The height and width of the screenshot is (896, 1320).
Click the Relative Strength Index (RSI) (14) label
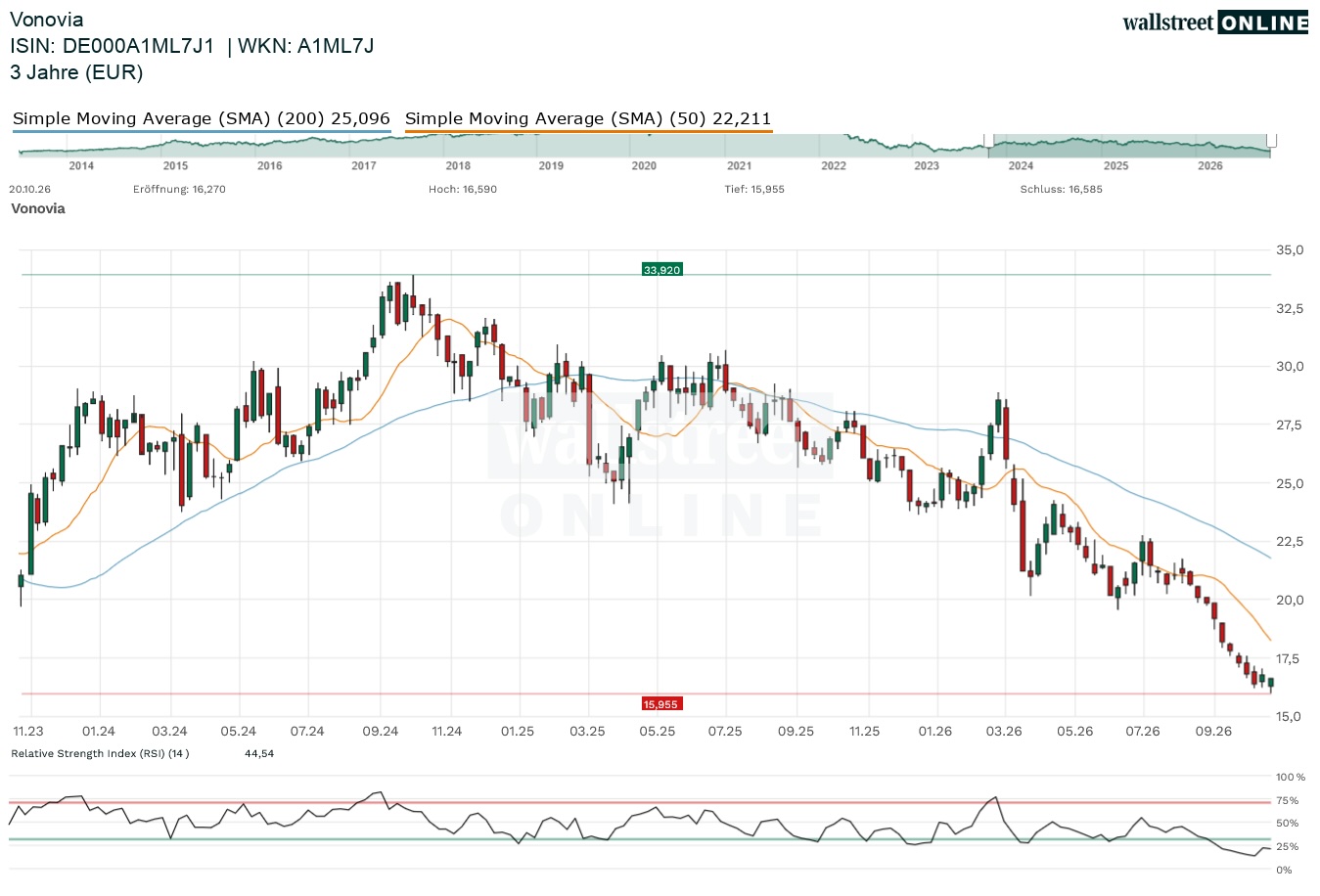tap(100, 754)
